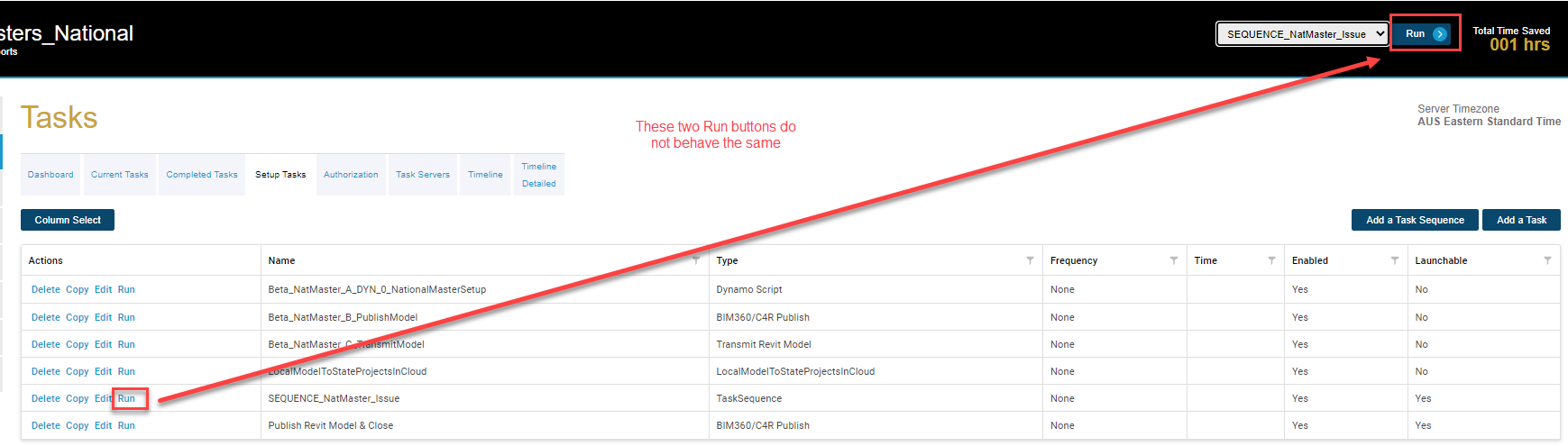Edit the Publish Revit Model & Close task
Viewport: 1568px width, 446px height.
[103, 425]
